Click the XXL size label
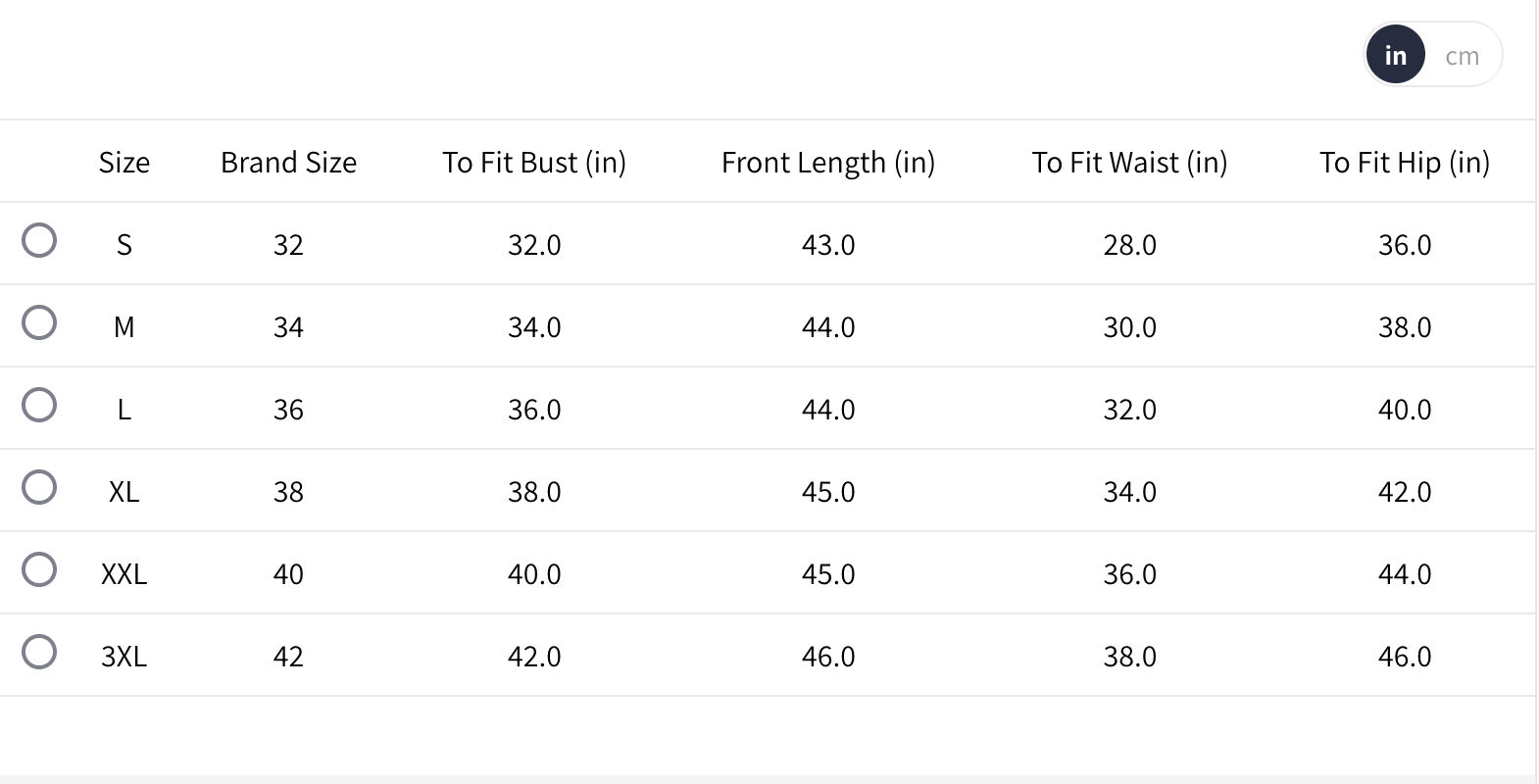The width and height of the screenshot is (1539, 784). (124, 574)
